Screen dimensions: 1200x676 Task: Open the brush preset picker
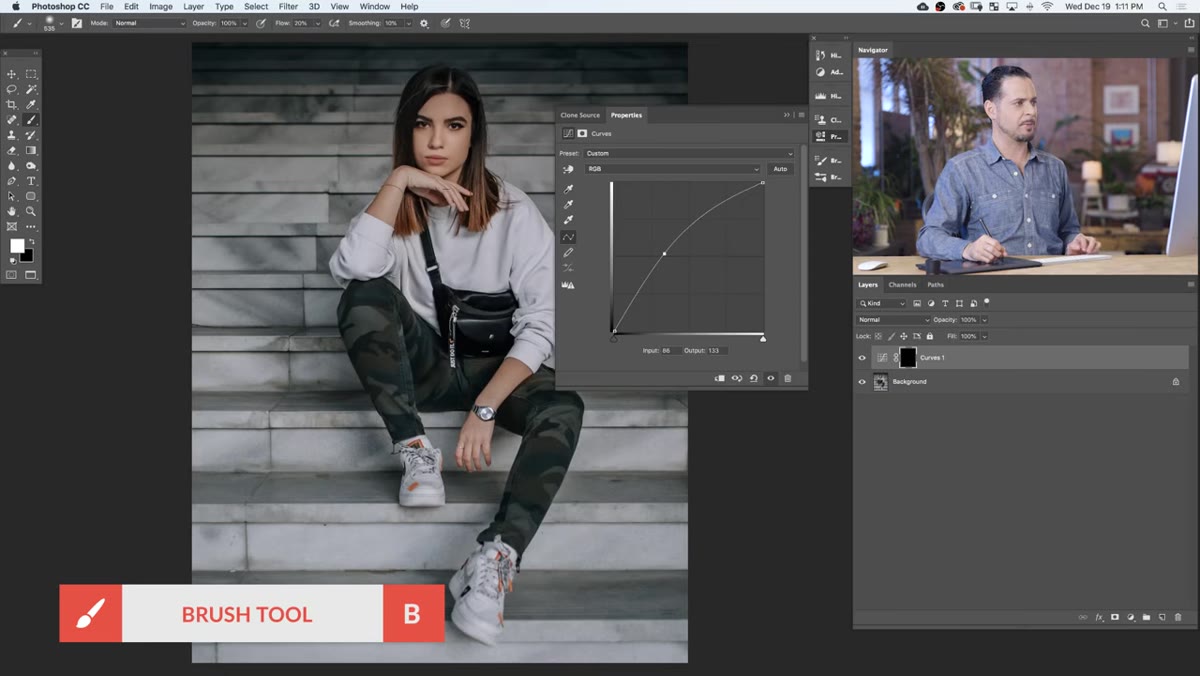pos(52,23)
